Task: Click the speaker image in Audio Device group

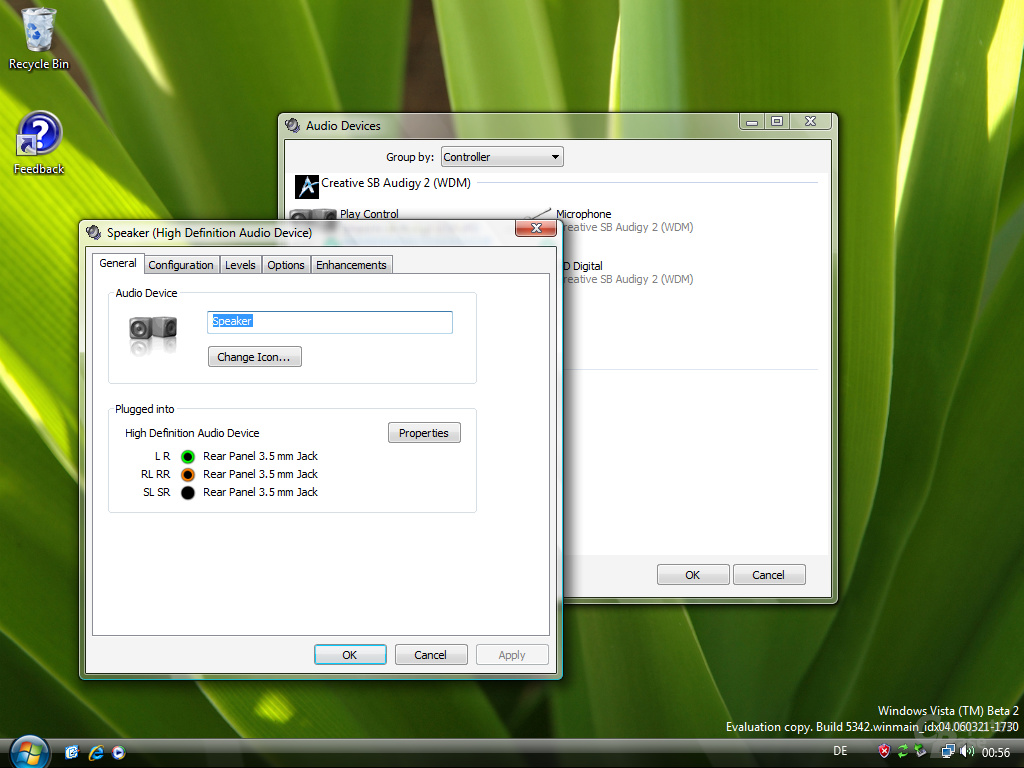Action: 153,334
